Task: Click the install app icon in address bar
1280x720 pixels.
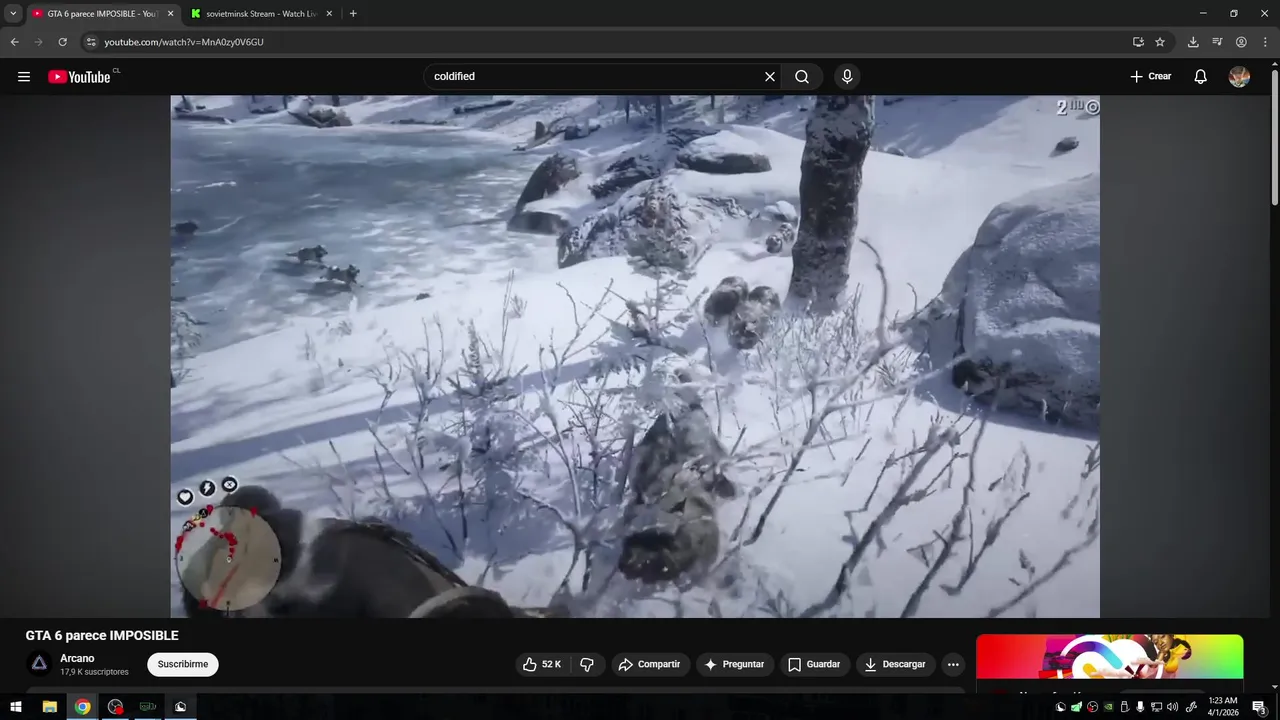Action: pyautogui.click(x=1138, y=42)
